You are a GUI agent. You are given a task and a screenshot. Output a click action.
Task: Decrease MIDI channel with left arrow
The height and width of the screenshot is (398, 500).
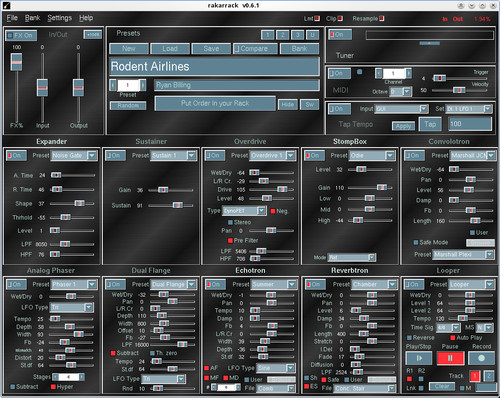tap(378, 73)
